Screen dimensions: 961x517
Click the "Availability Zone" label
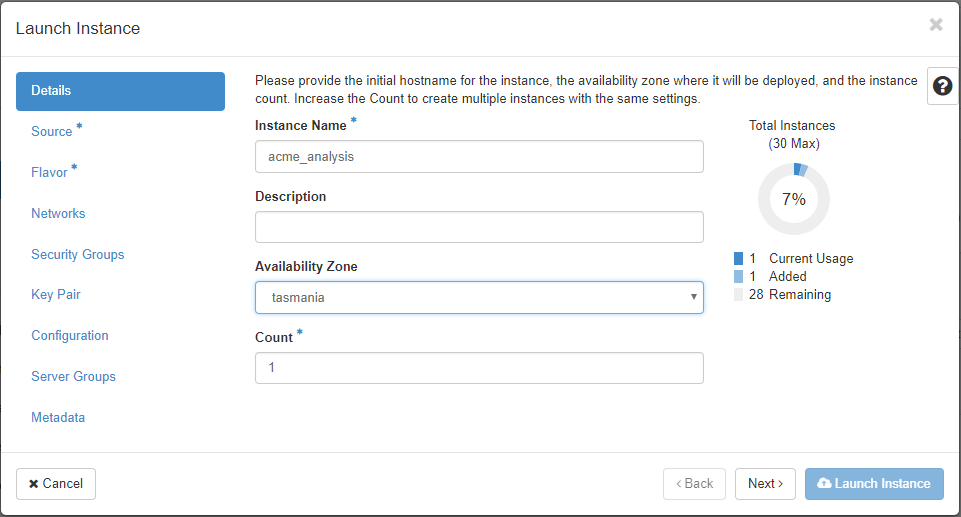(x=306, y=266)
